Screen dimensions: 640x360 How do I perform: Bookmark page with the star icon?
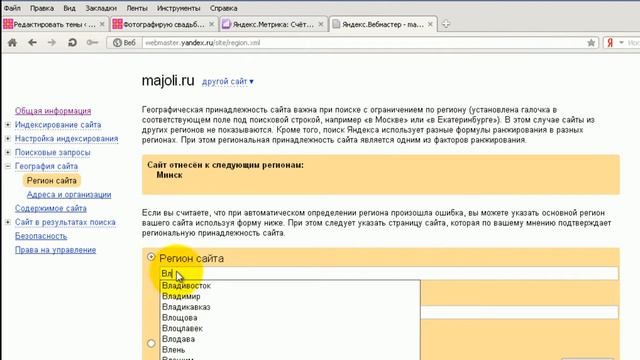591,42
